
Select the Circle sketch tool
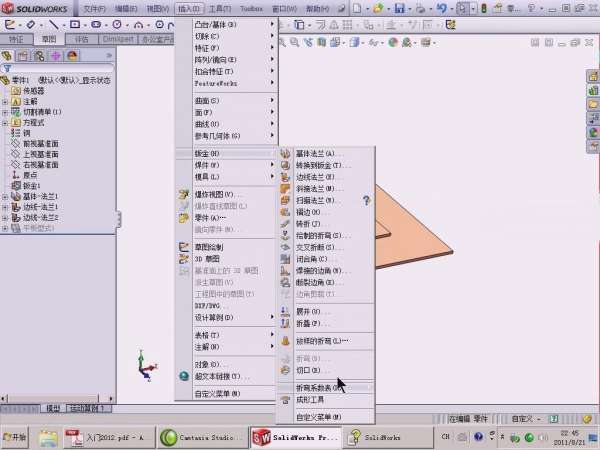tap(117, 25)
